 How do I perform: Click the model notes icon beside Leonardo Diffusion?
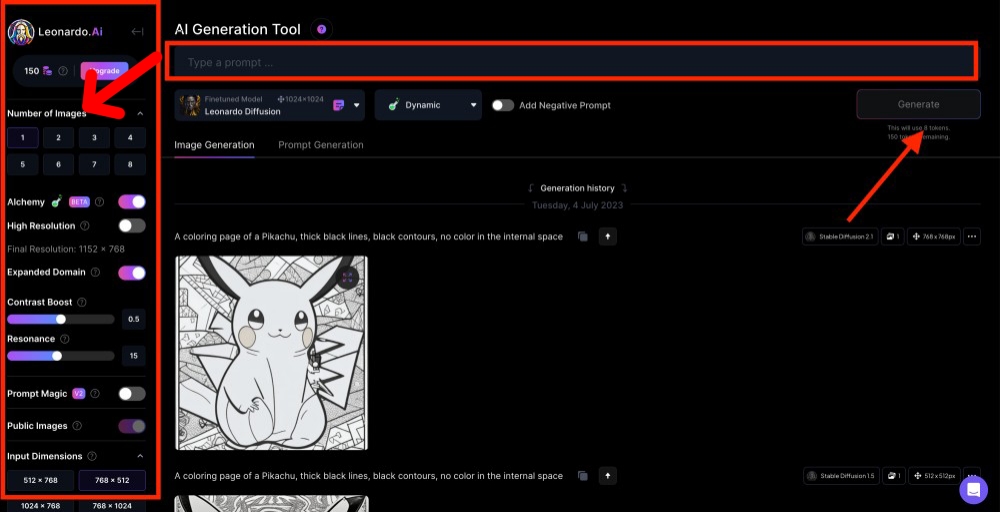click(339, 105)
